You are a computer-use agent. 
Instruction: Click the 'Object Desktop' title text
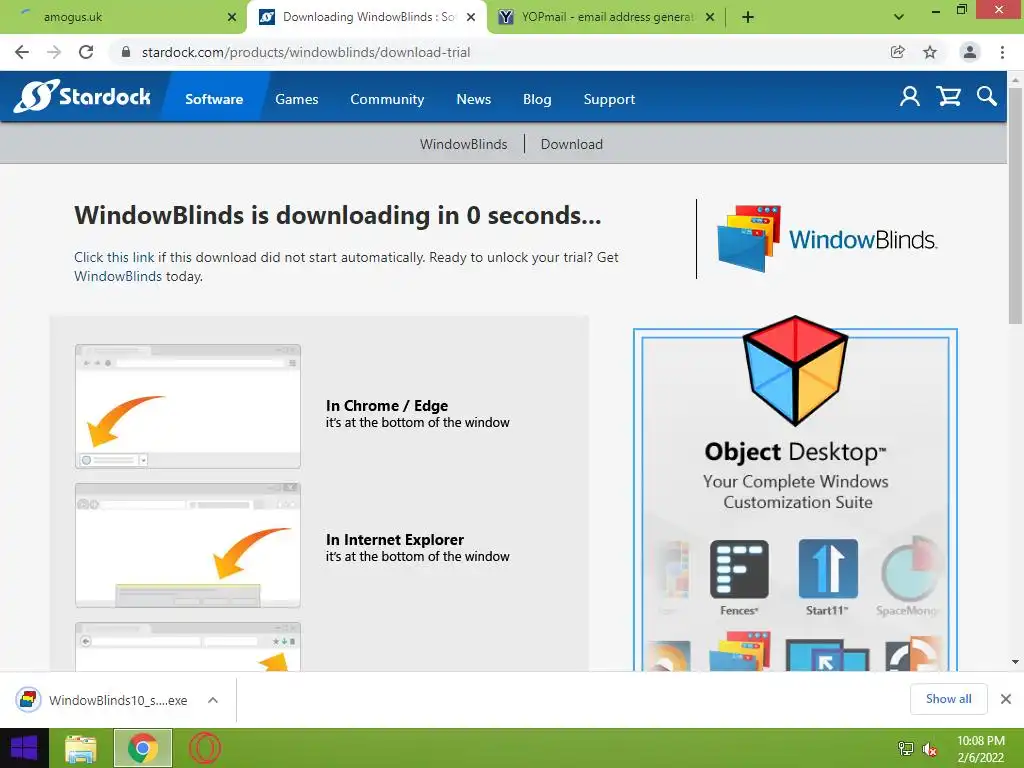(x=795, y=452)
